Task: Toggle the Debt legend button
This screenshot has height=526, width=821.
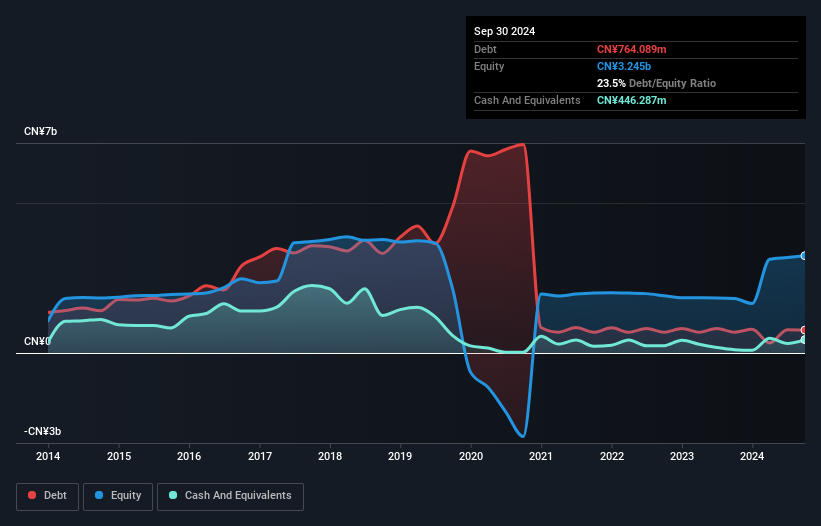Action: click(x=48, y=496)
